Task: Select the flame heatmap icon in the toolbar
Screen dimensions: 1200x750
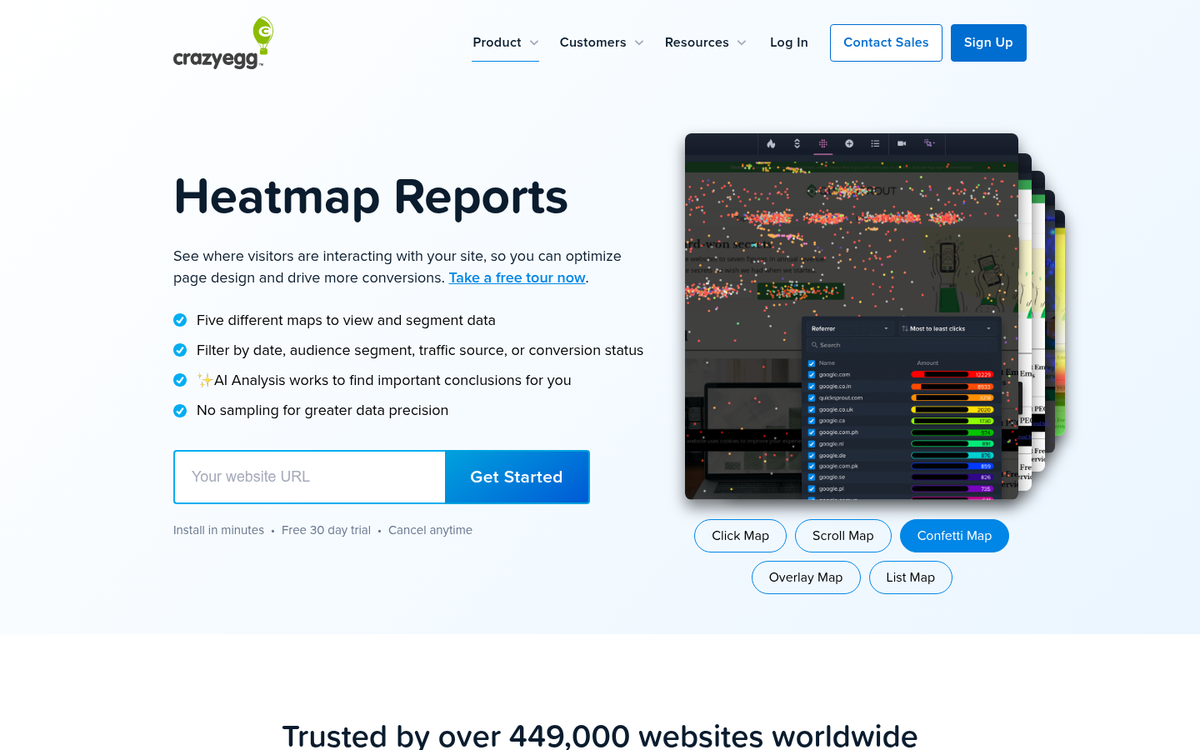Action: pyautogui.click(x=770, y=143)
